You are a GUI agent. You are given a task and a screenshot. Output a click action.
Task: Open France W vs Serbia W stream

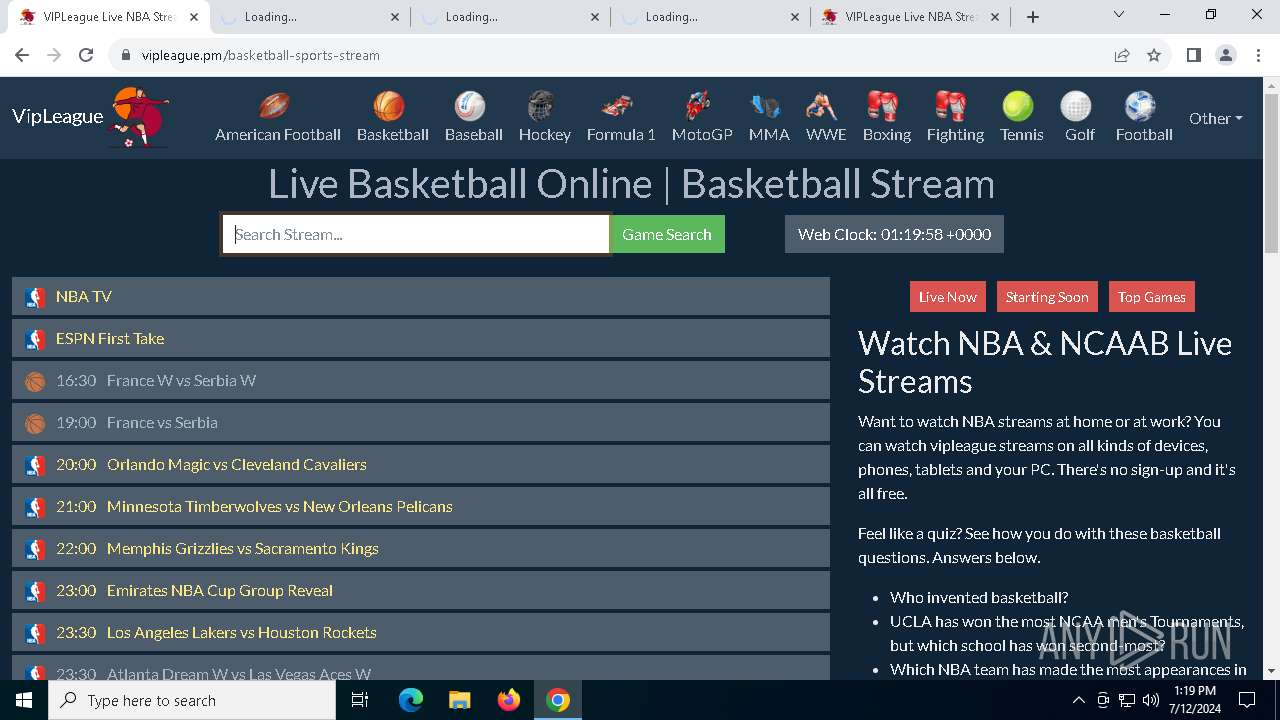click(x=421, y=381)
